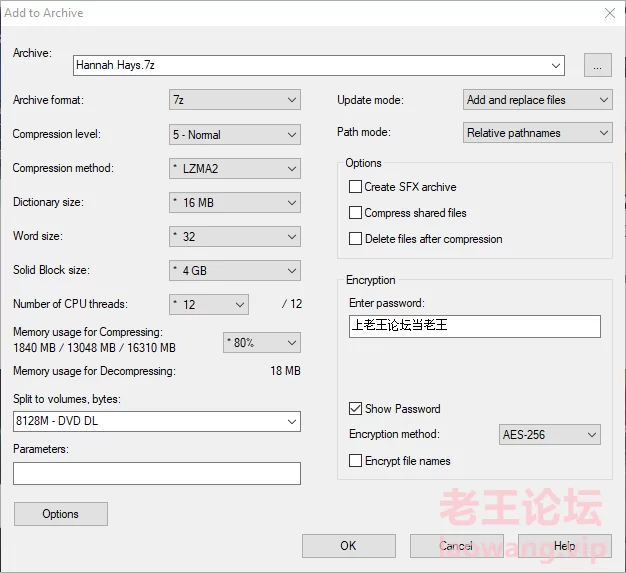The image size is (626, 573).
Task: Click the browse button next to Archive field
Action: (x=597, y=65)
